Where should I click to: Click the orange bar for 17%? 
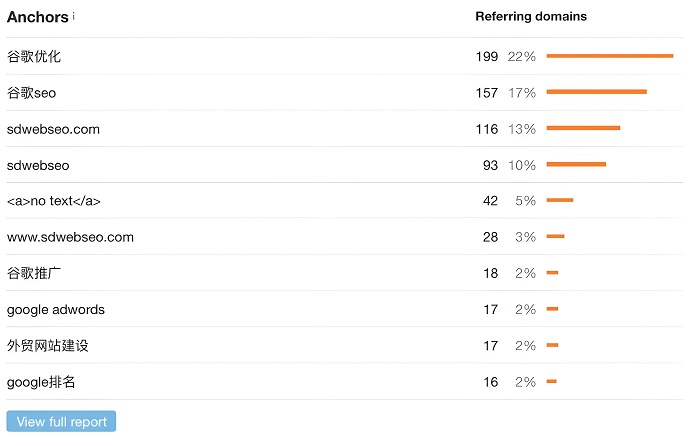click(597, 92)
